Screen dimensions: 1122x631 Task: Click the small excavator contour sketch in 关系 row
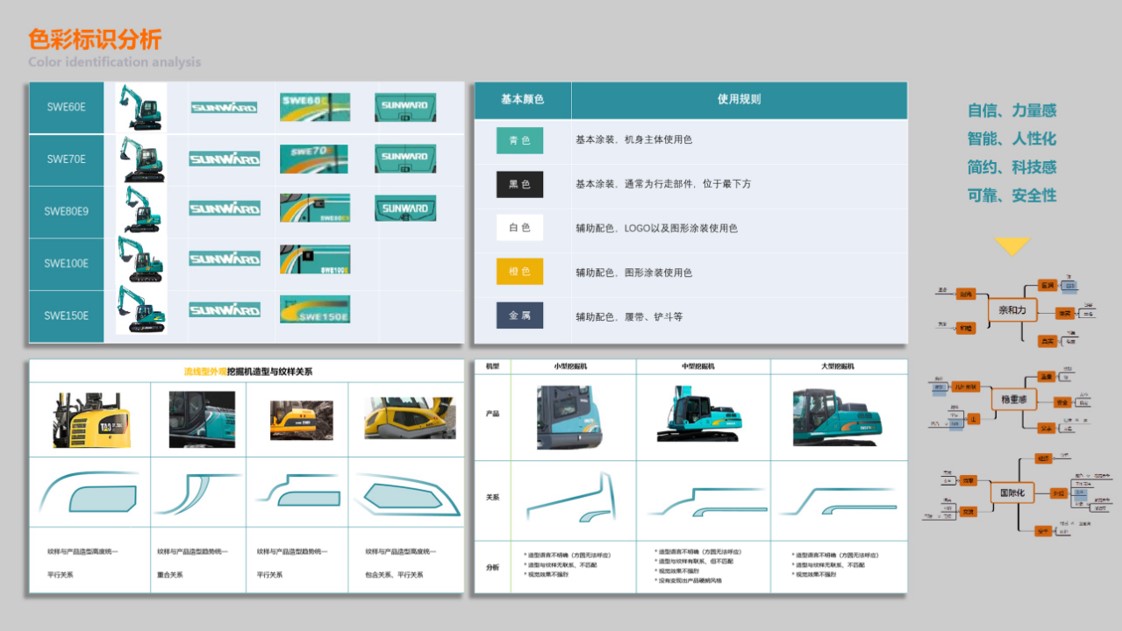tap(570, 495)
